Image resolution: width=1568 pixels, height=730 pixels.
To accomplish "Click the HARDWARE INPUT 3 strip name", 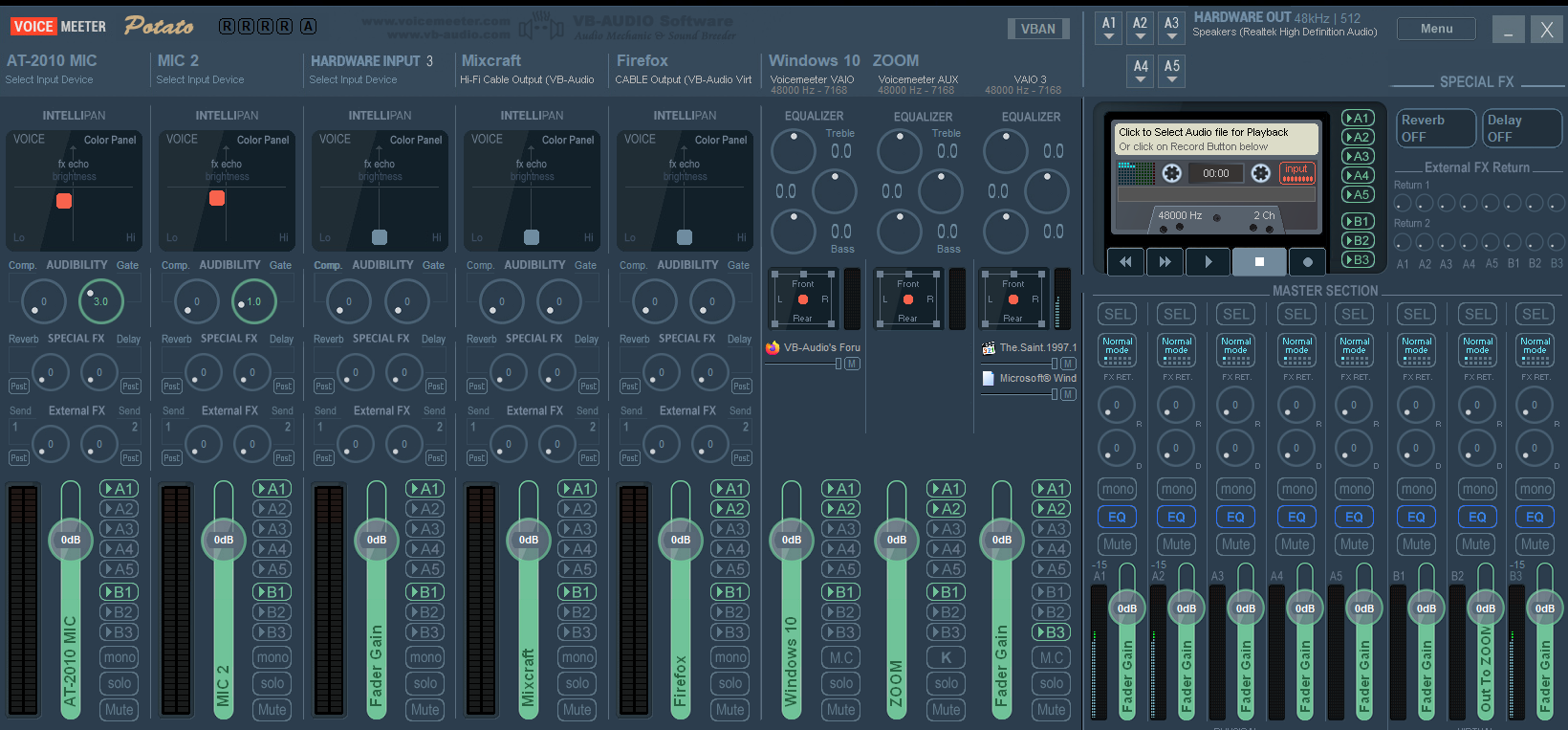I will (372, 60).
